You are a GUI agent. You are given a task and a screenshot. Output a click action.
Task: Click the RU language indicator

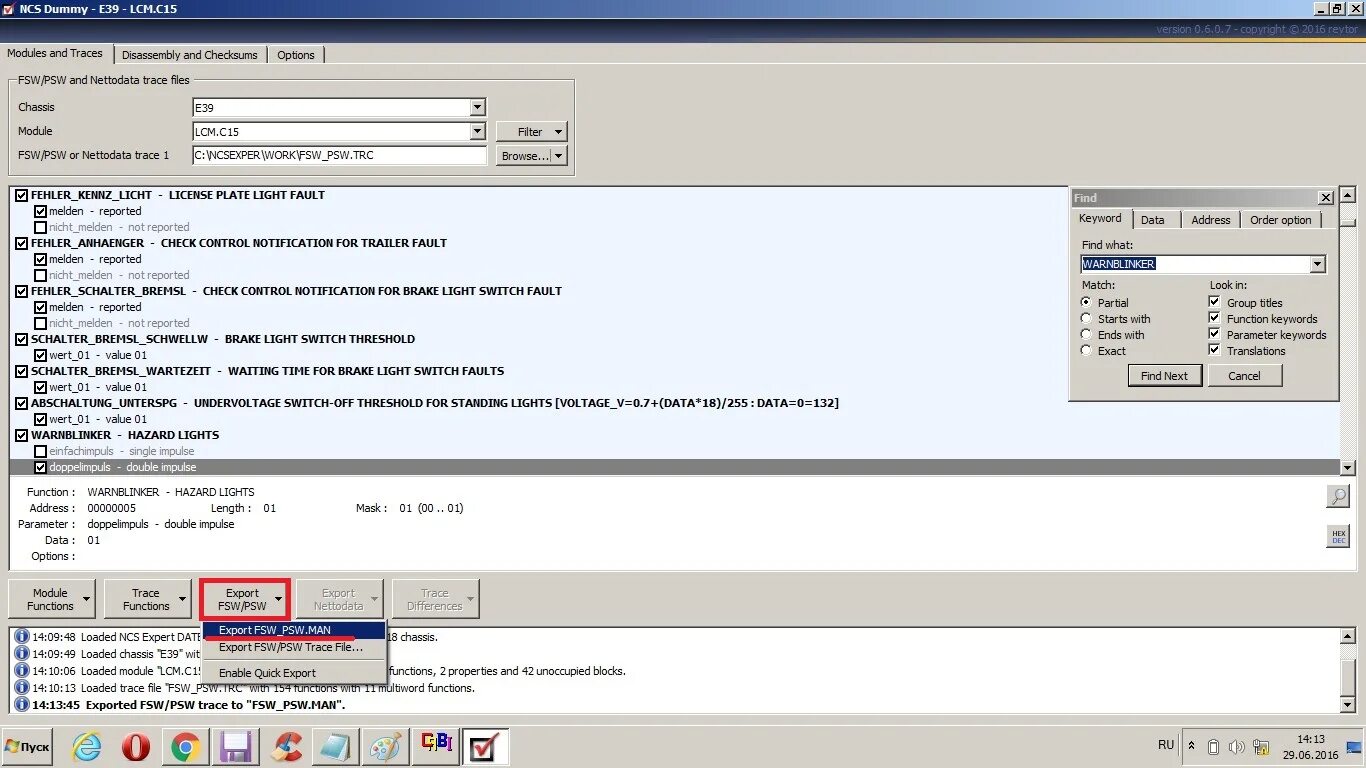(x=1166, y=745)
